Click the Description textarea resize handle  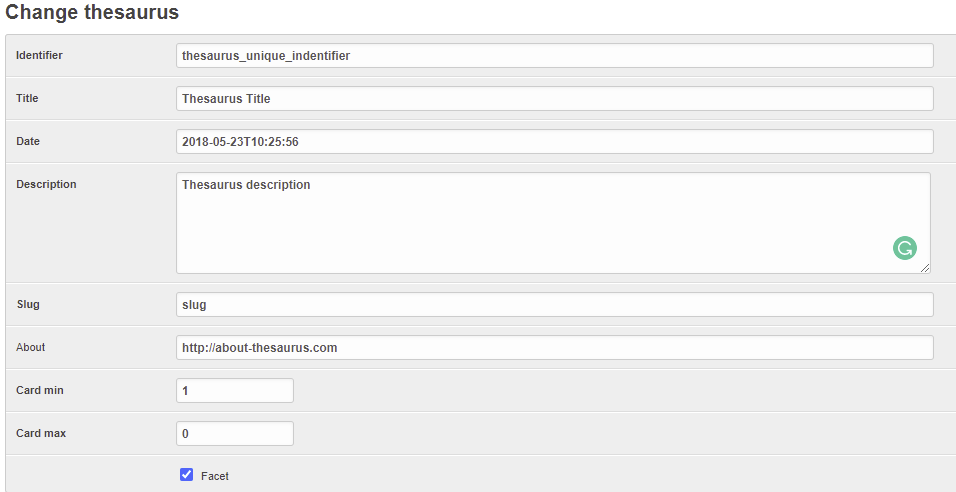coord(925,268)
